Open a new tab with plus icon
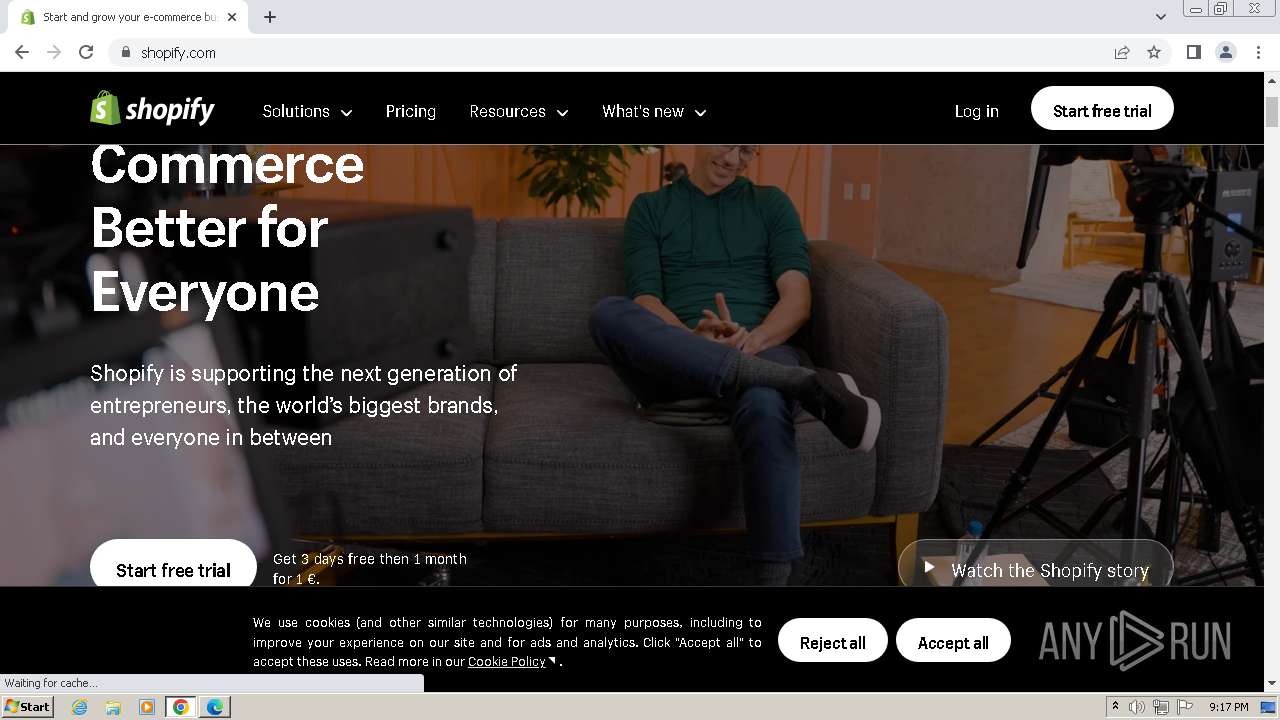This screenshot has height=720, width=1280. tap(270, 17)
